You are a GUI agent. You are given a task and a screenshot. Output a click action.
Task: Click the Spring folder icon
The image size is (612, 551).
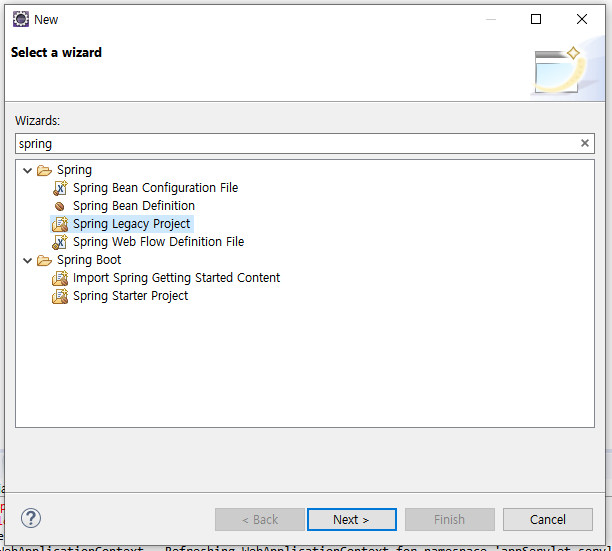(x=44, y=171)
